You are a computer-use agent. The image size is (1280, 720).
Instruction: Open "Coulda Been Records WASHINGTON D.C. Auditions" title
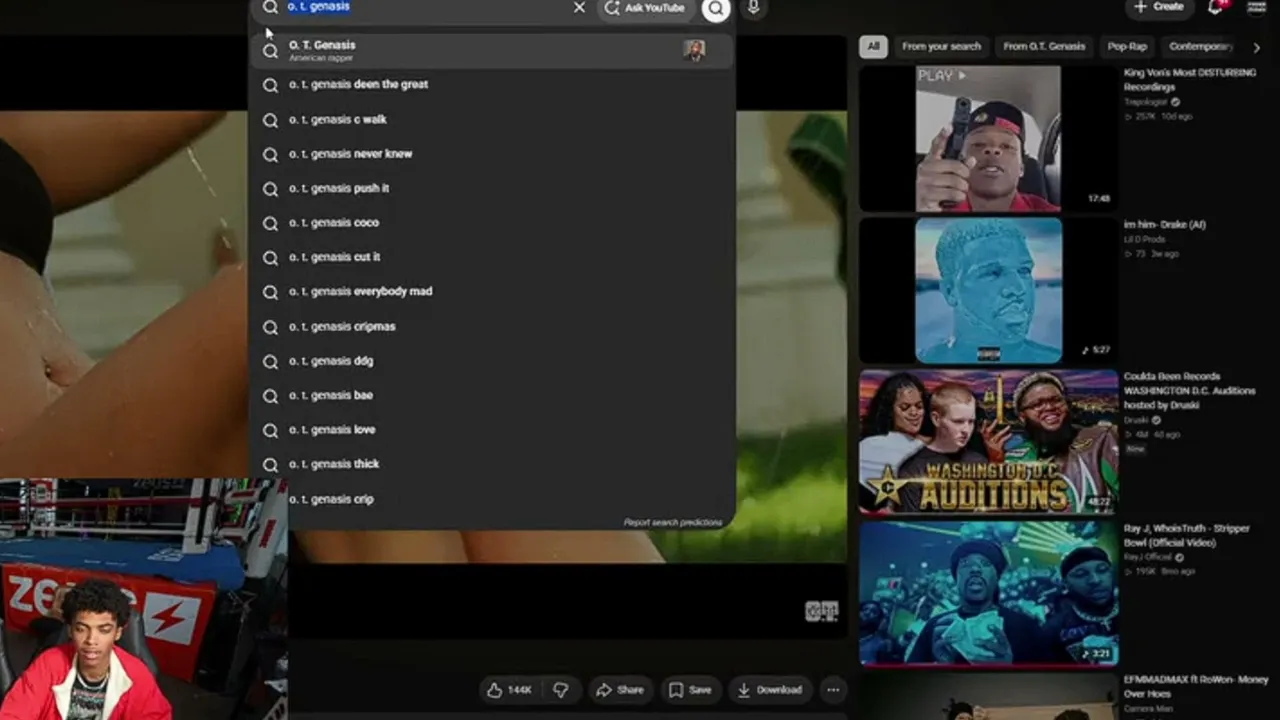(1189, 391)
